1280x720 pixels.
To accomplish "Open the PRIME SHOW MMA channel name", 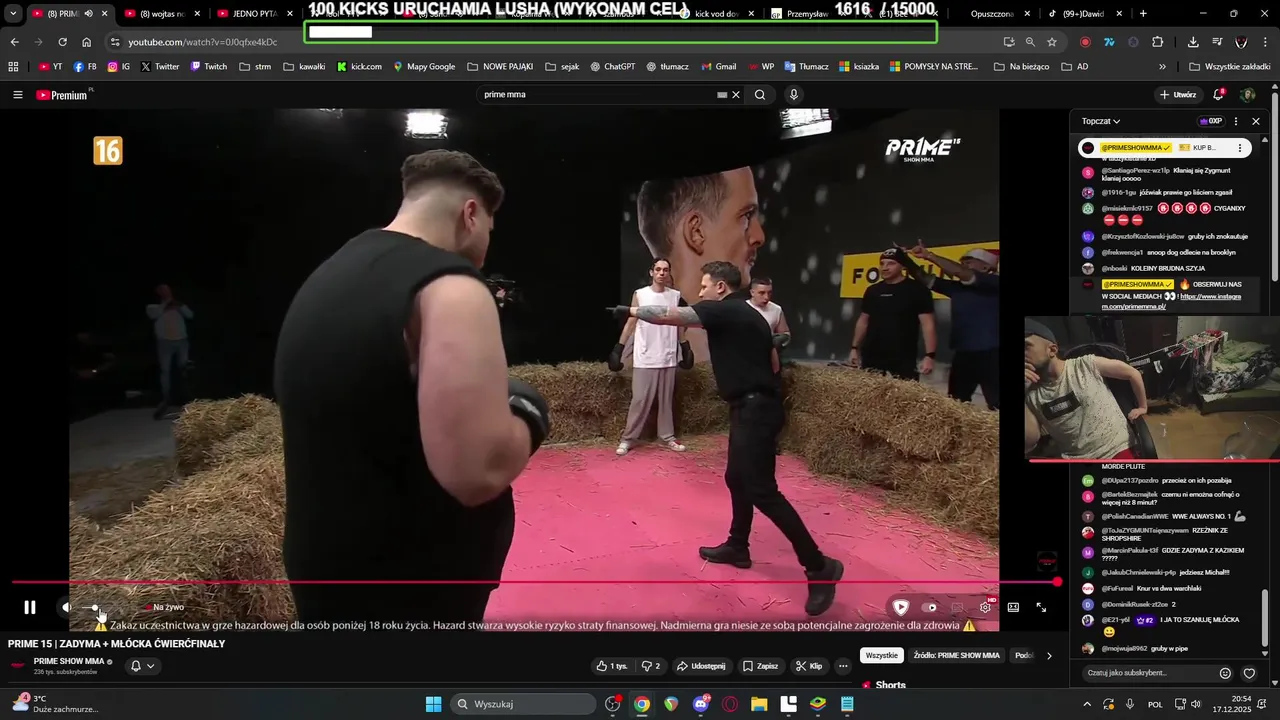I will coord(69,661).
